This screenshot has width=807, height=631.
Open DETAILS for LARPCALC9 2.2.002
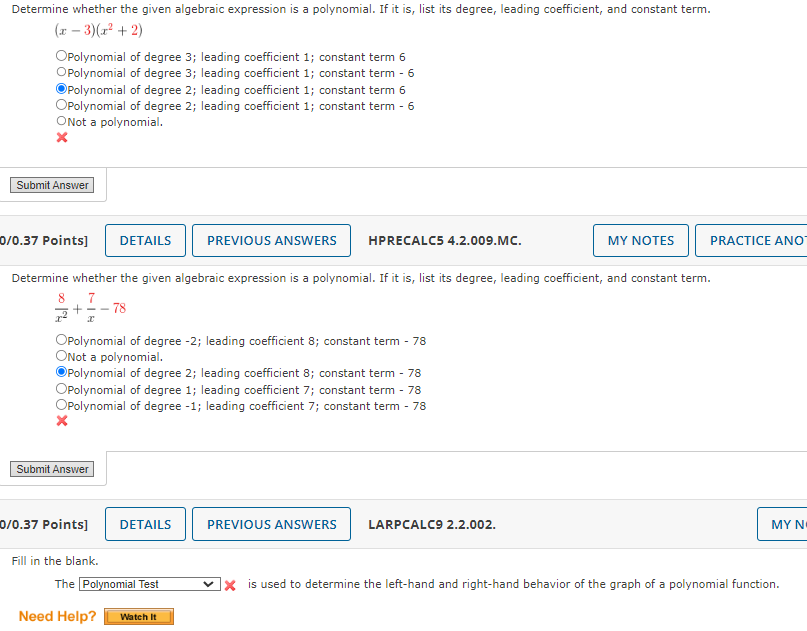[145, 523]
